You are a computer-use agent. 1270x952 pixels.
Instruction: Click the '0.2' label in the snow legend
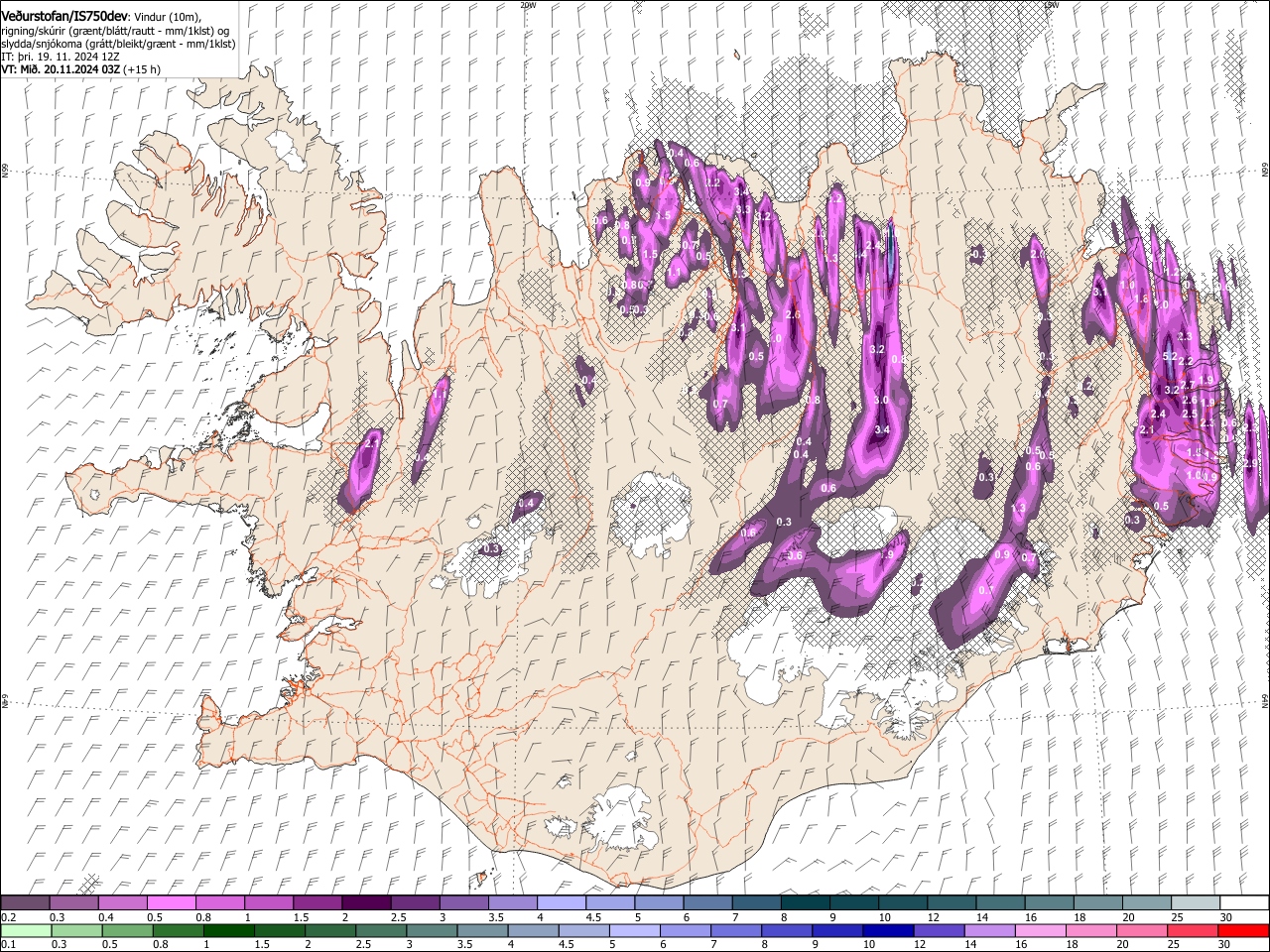click(9, 917)
